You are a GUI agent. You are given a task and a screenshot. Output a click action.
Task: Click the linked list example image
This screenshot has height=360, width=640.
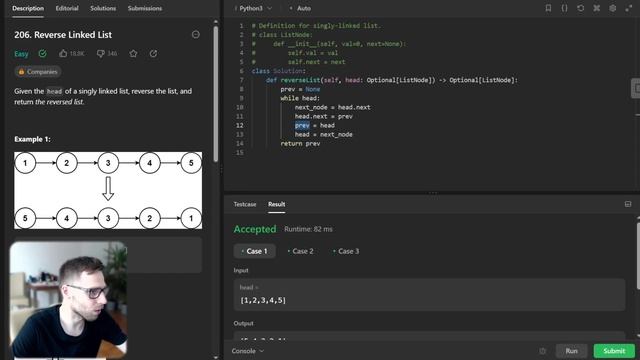click(x=108, y=191)
